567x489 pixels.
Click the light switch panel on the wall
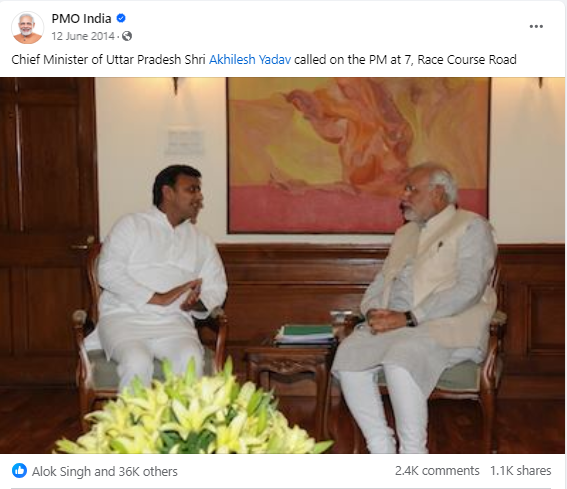tap(185, 141)
